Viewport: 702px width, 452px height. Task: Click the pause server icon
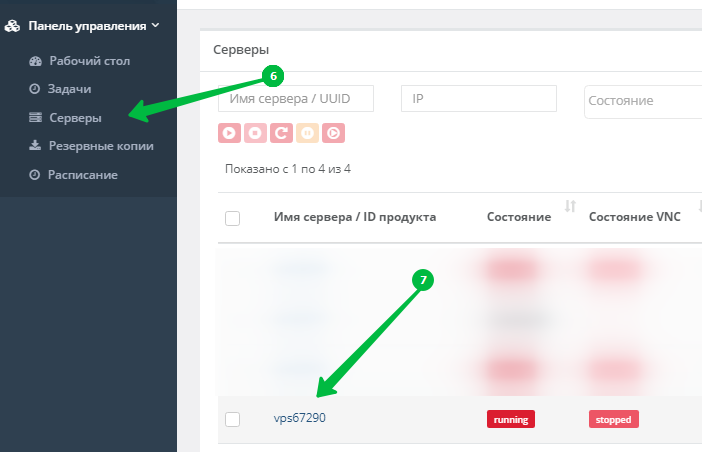click(x=307, y=133)
